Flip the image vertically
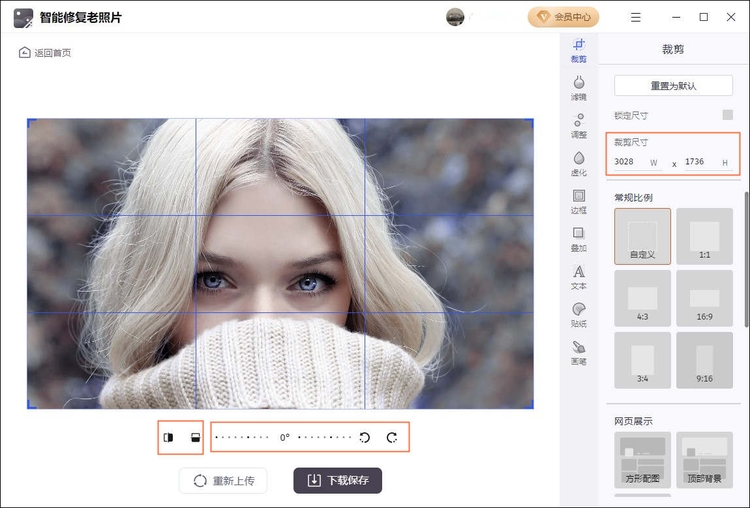Screen dimensions: 750x508 (x=194, y=437)
